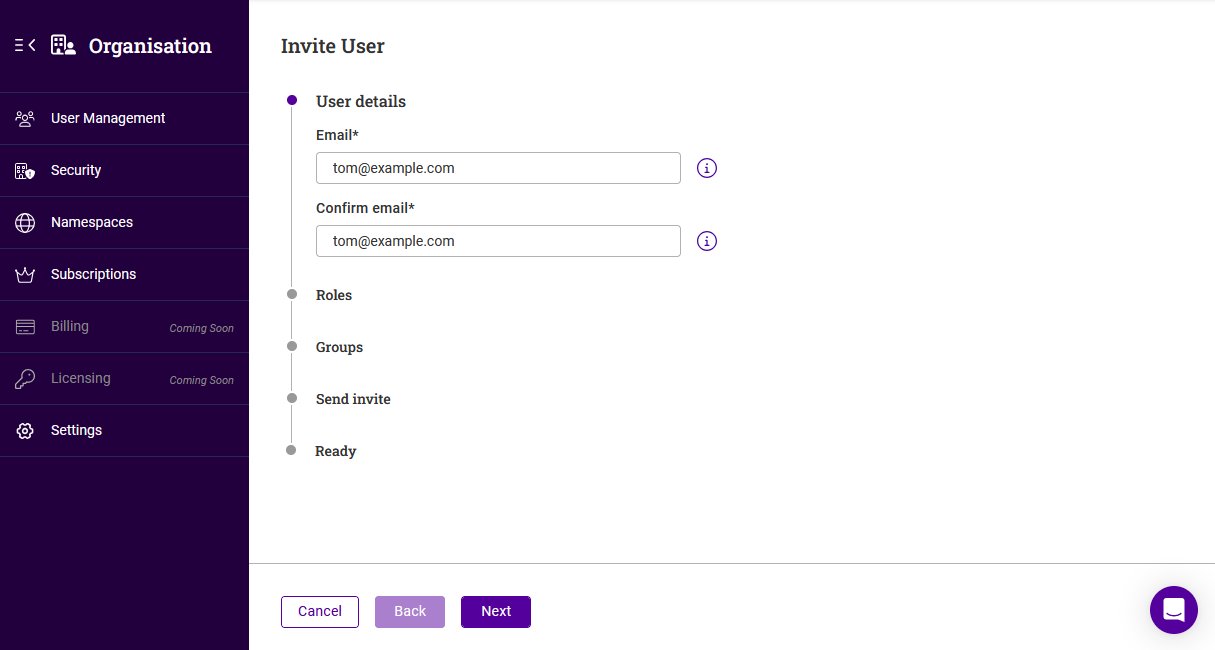Screen dimensions: 1215x650
Task: Click the info icon beside the Email field
Action: (x=707, y=168)
